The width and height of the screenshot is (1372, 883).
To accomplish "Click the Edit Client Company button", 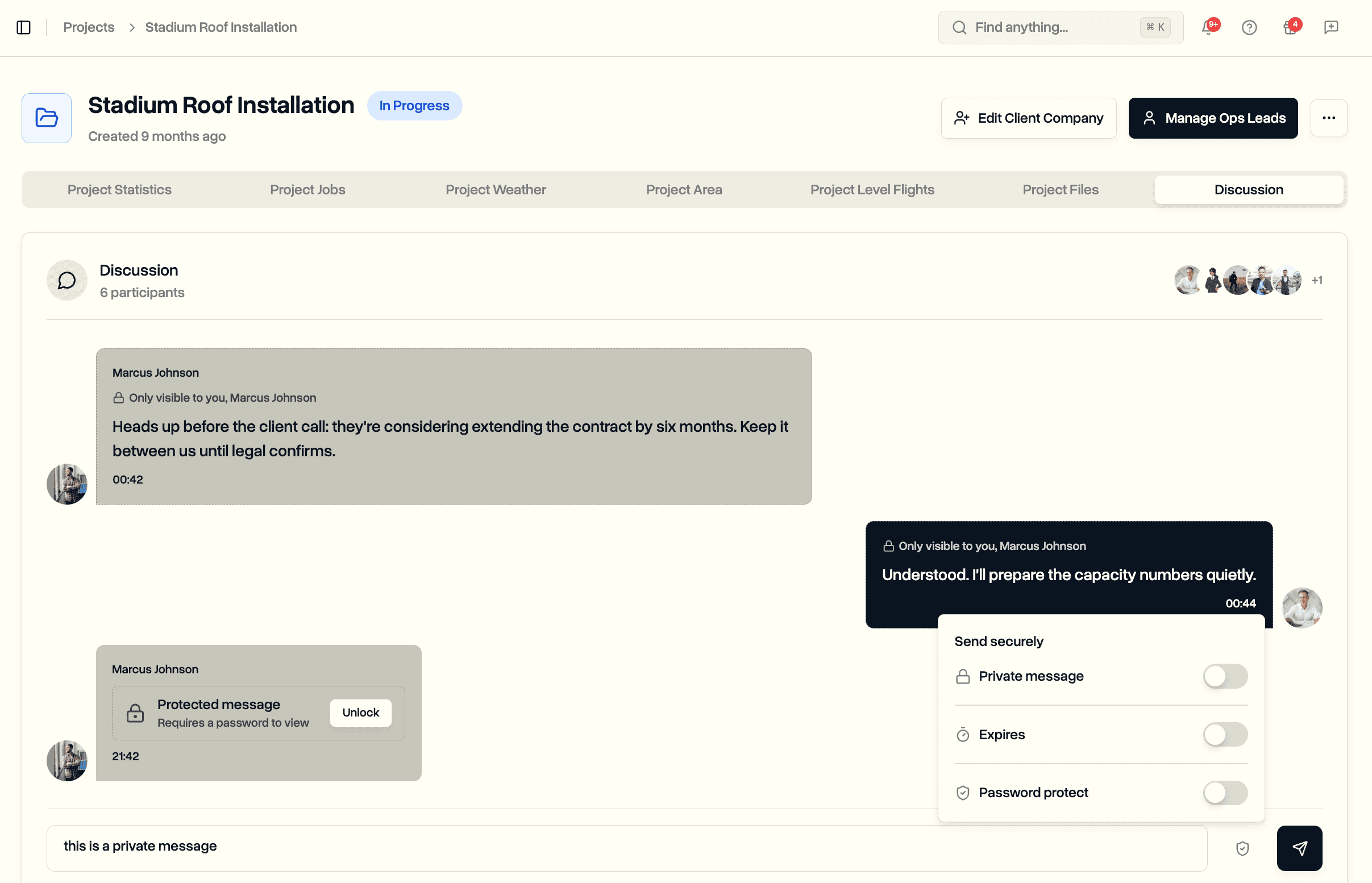I will (x=1028, y=118).
